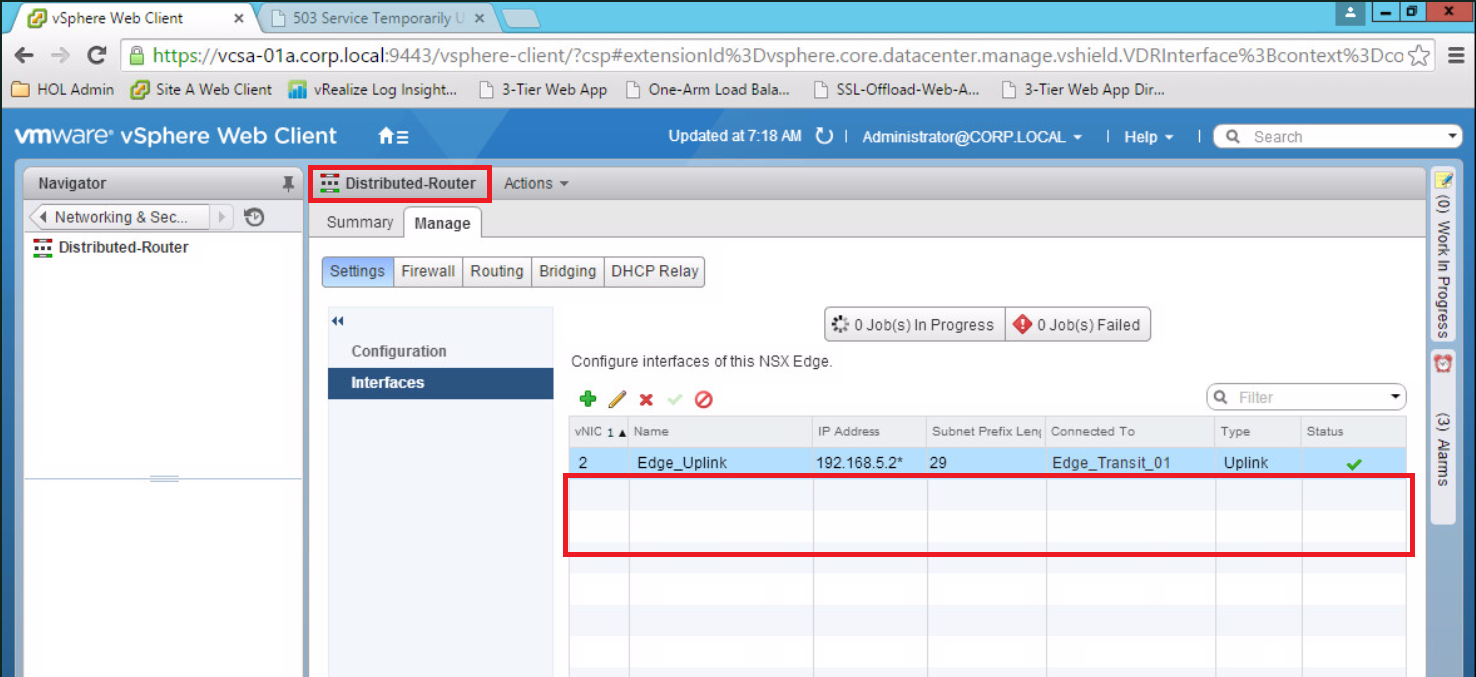Click the browser address bar URL
1476x677 pixels.
[x=778, y=56]
